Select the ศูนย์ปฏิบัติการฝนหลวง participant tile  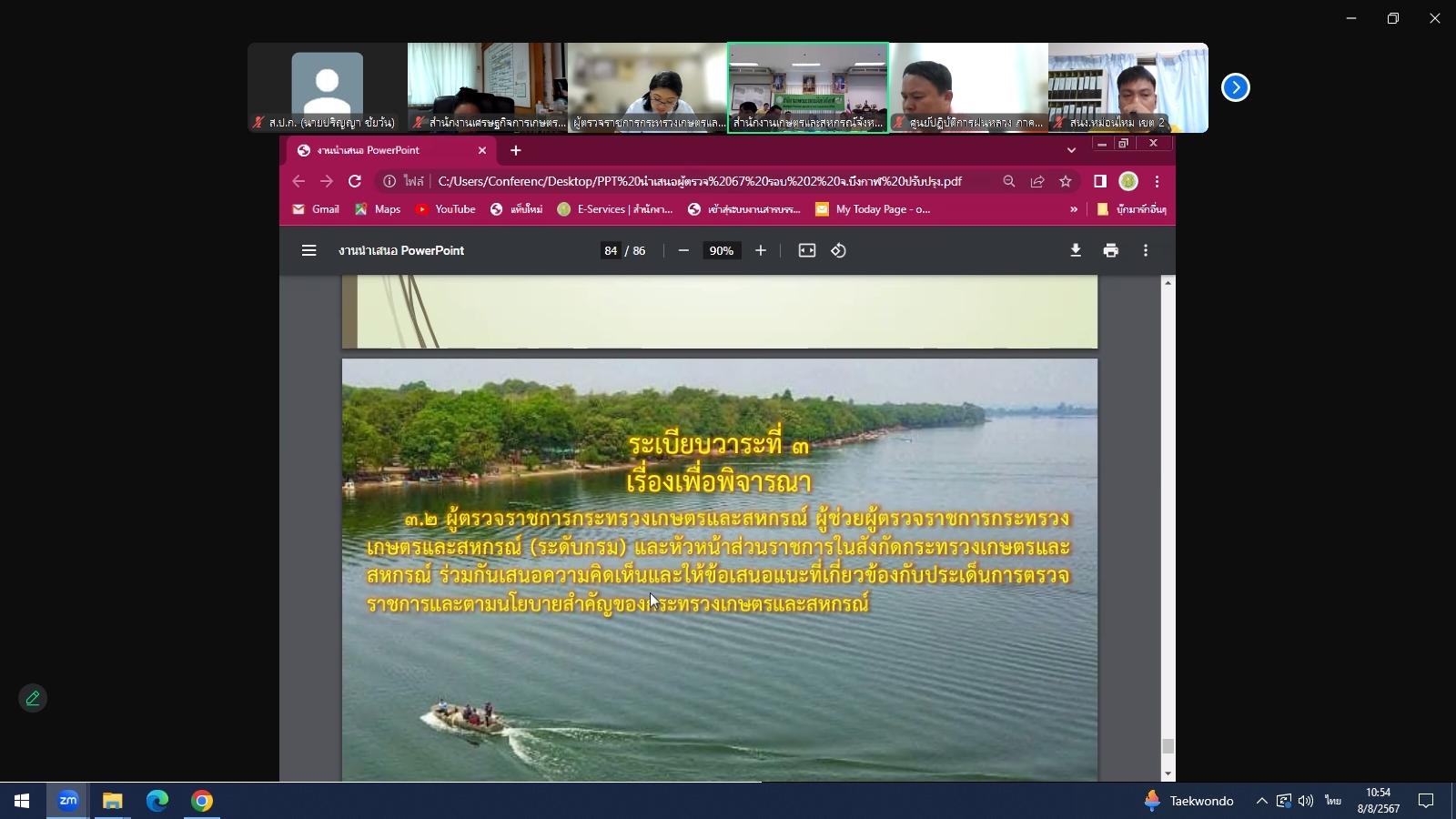pyautogui.click(x=968, y=87)
